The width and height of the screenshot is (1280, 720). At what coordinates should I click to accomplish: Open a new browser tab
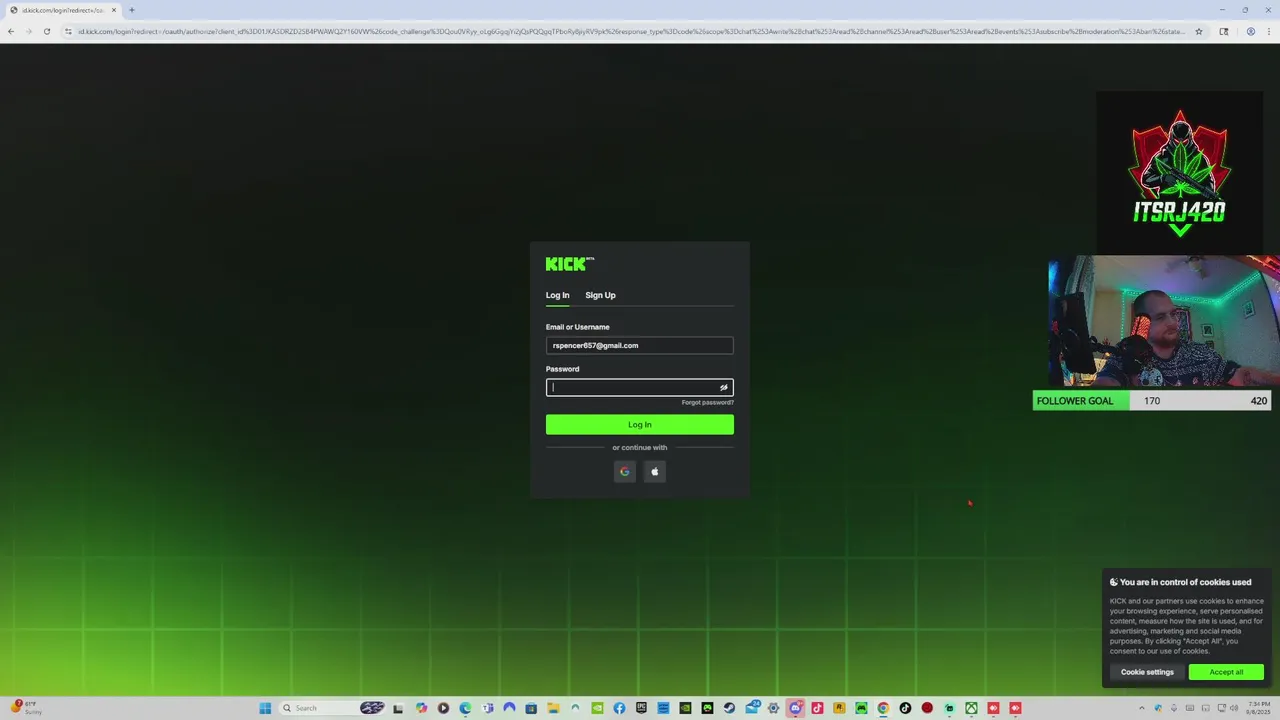tap(132, 10)
